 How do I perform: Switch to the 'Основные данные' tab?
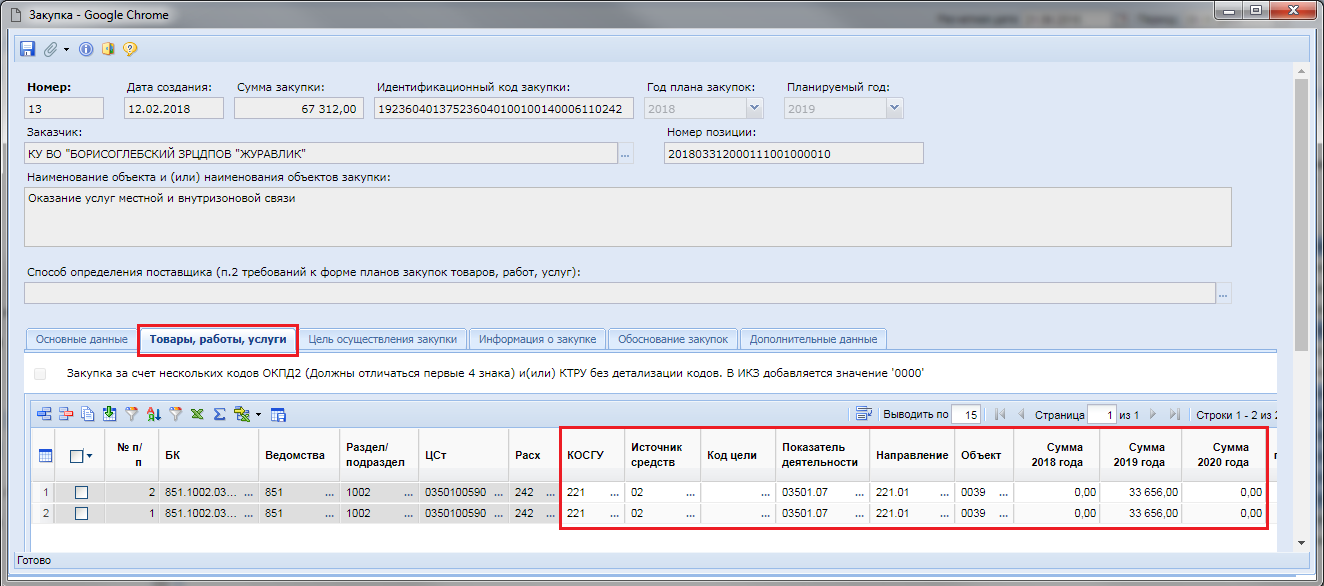tap(81, 339)
